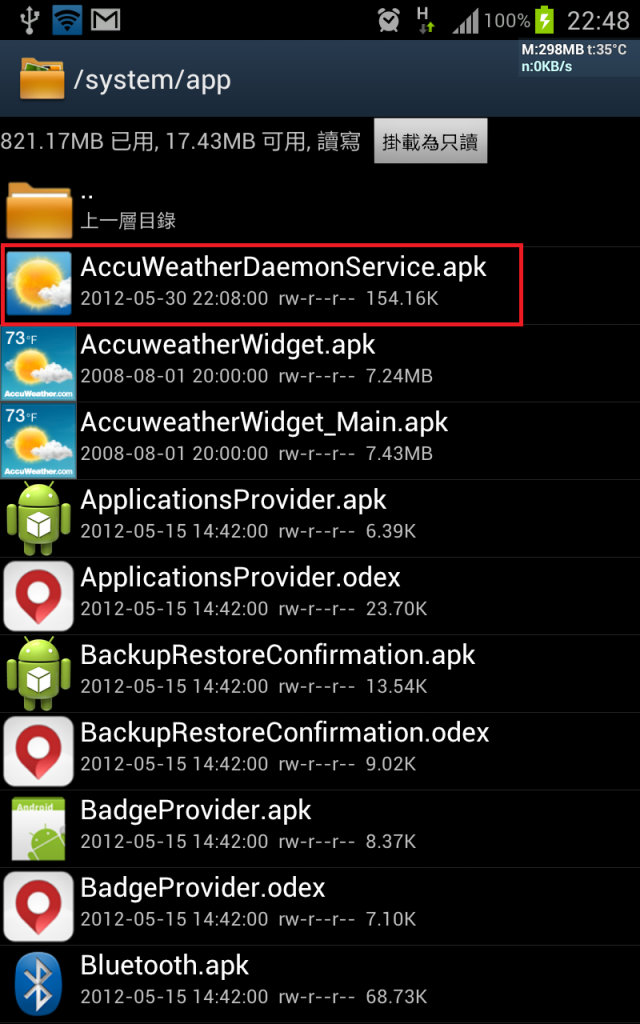
Task: Click the 掛載為只讀 mount button
Action: (x=430, y=141)
